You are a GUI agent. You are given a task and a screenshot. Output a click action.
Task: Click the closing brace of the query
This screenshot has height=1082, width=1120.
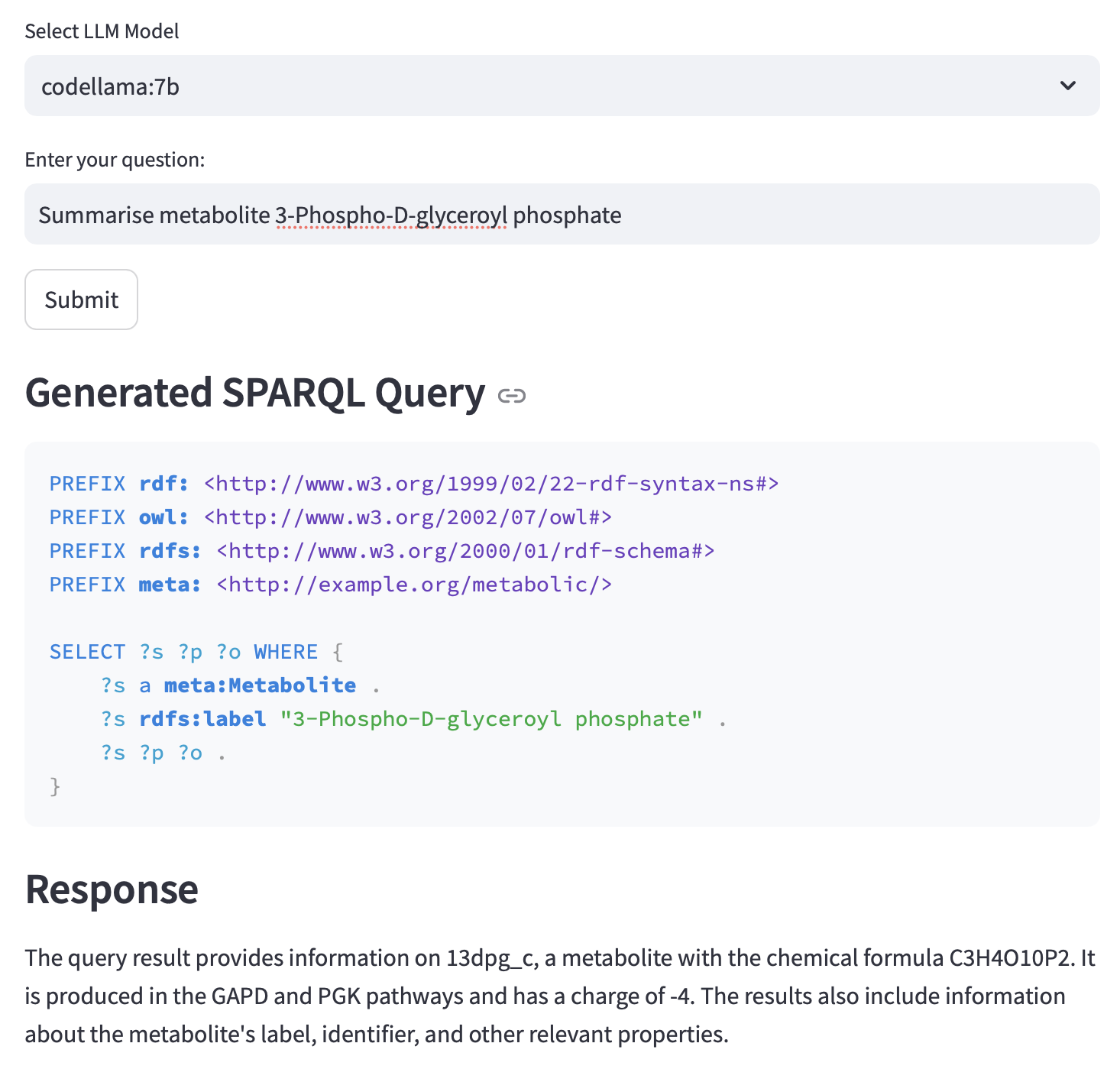[x=55, y=786]
